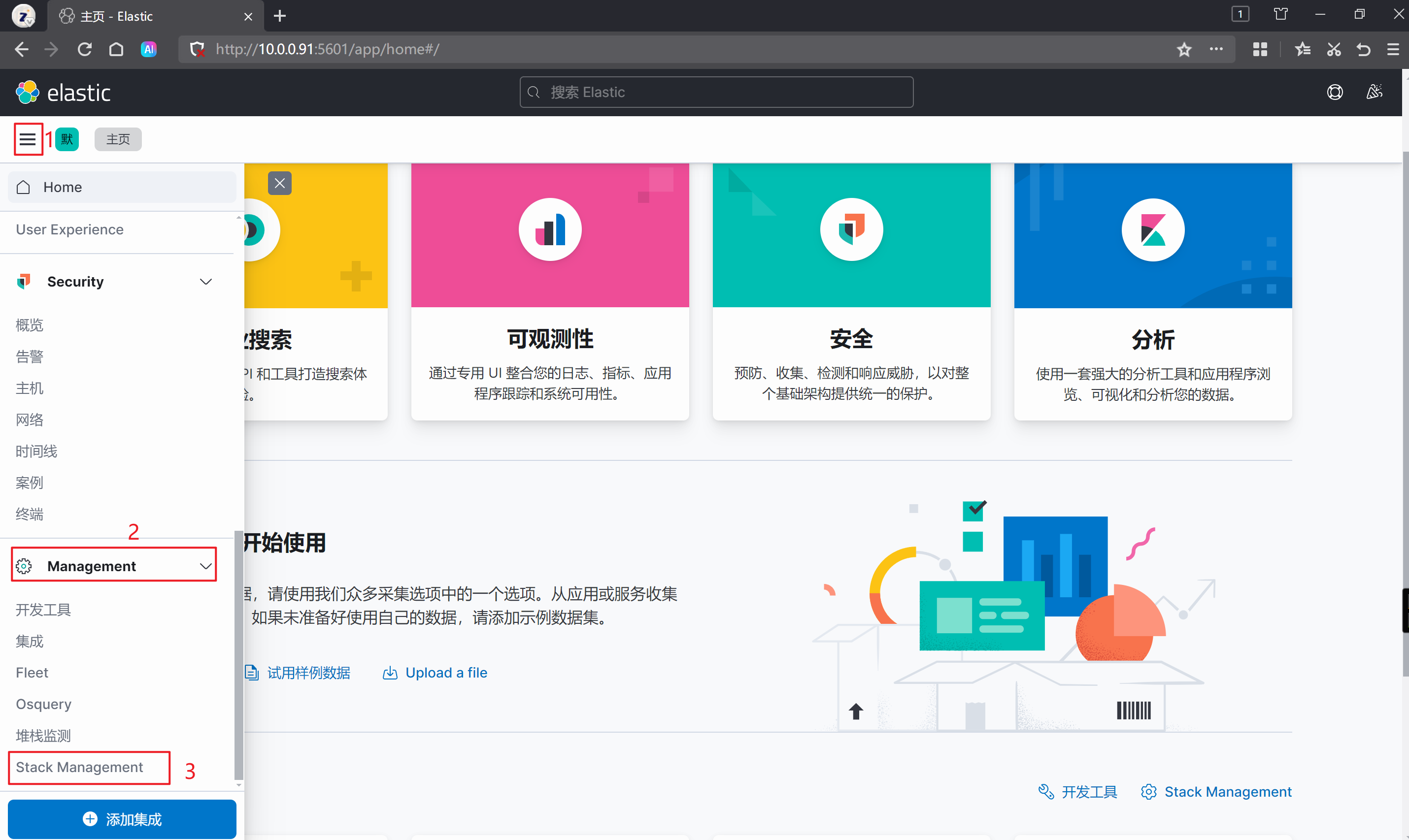Click the browser home page icon
Image resolution: width=1409 pixels, height=840 pixels.
[116, 49]
